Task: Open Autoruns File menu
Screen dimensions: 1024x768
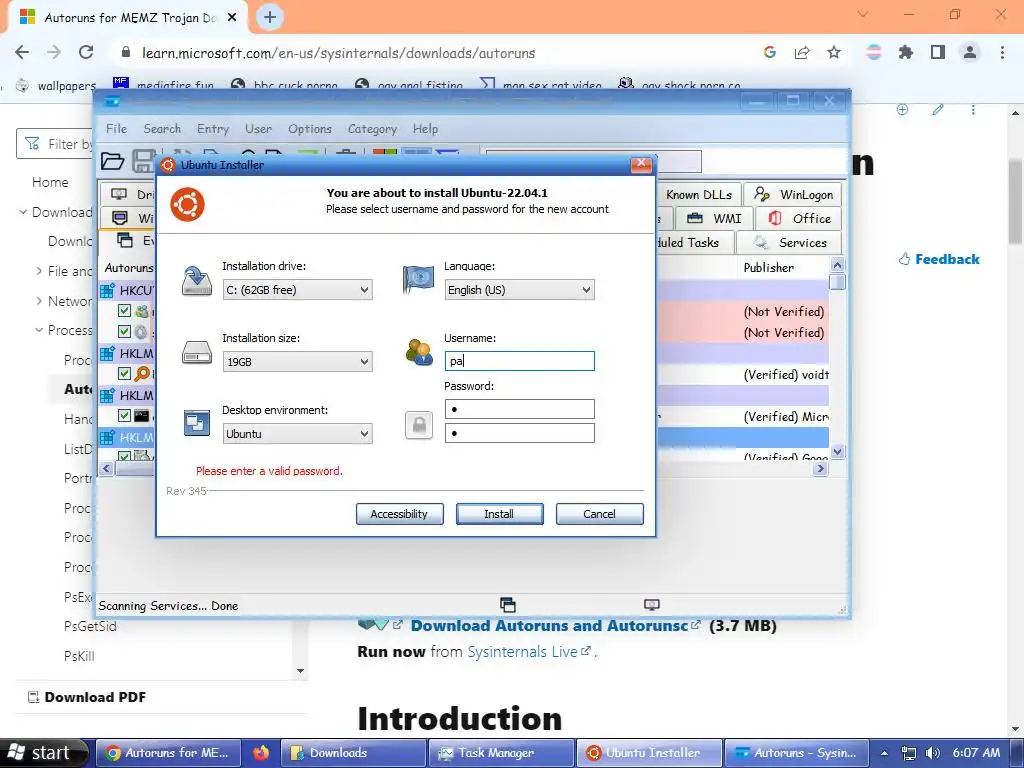Action: point(116,129)
